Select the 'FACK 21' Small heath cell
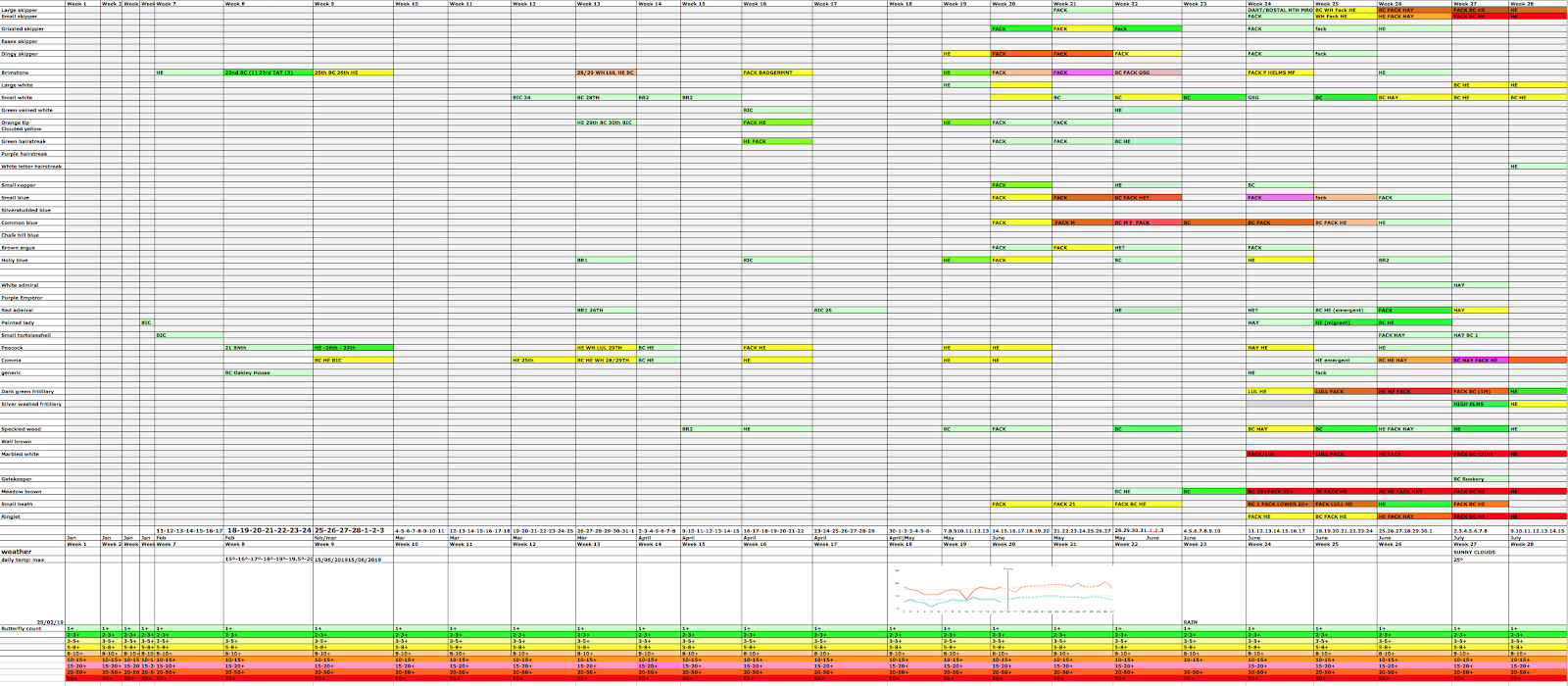The height and width of the screenshot is (686, 1568). point(1082,505)
